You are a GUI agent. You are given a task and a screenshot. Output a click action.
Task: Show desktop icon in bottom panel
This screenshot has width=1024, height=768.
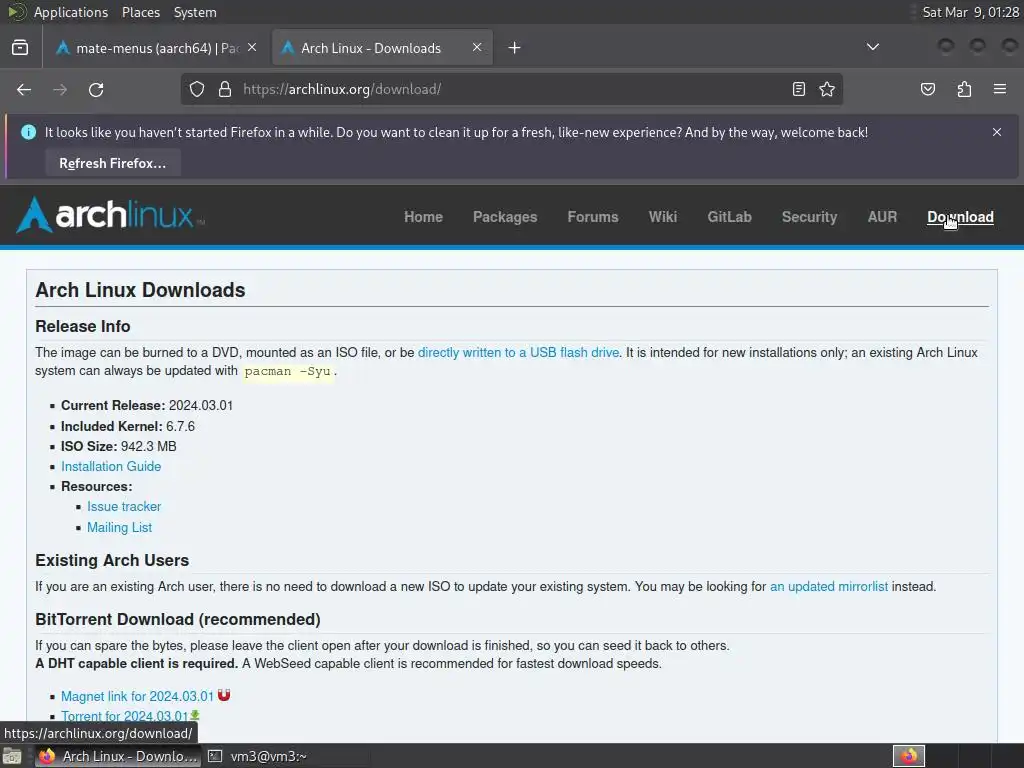pos(12,756)
